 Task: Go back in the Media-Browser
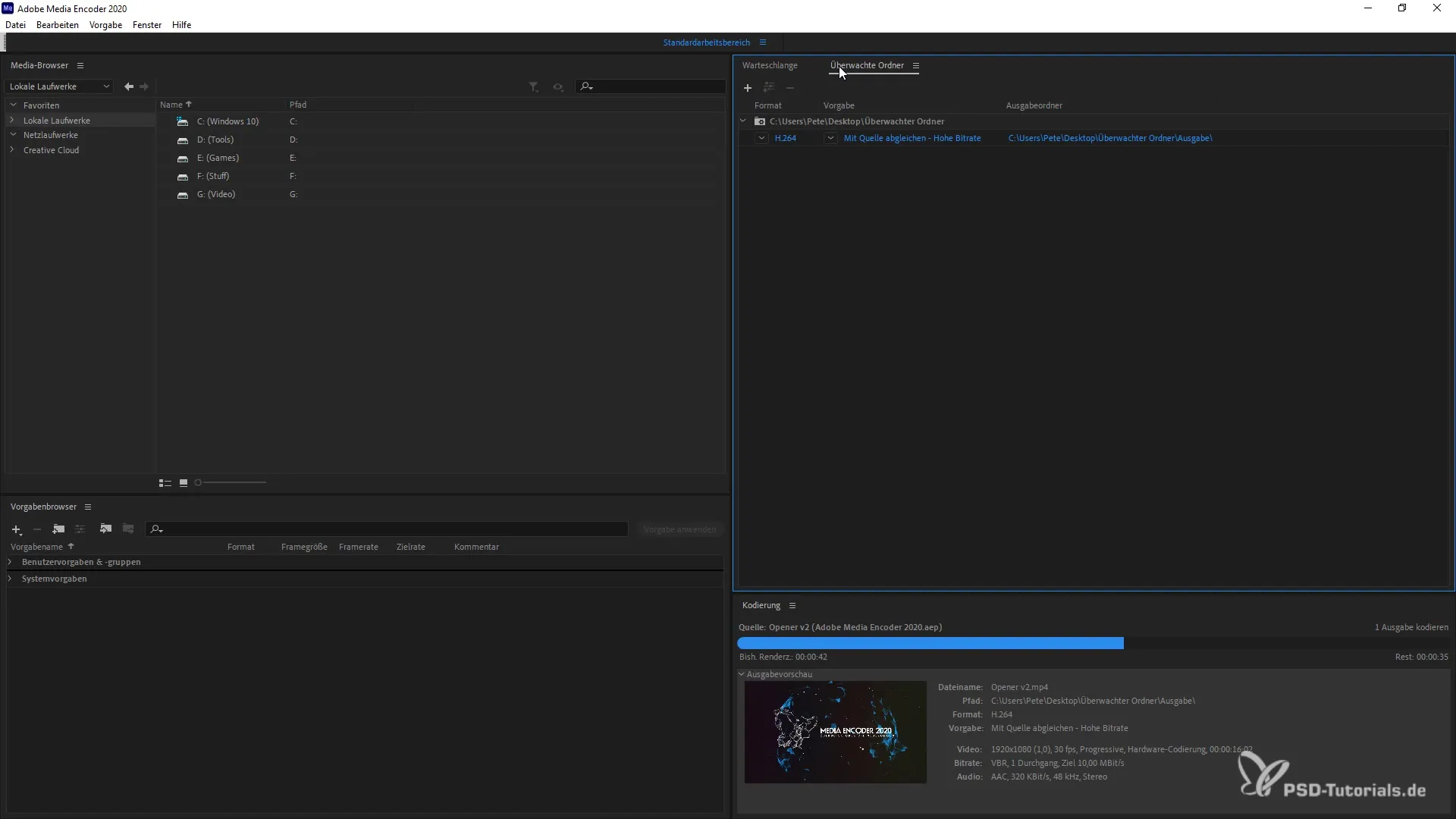(129, 86)
